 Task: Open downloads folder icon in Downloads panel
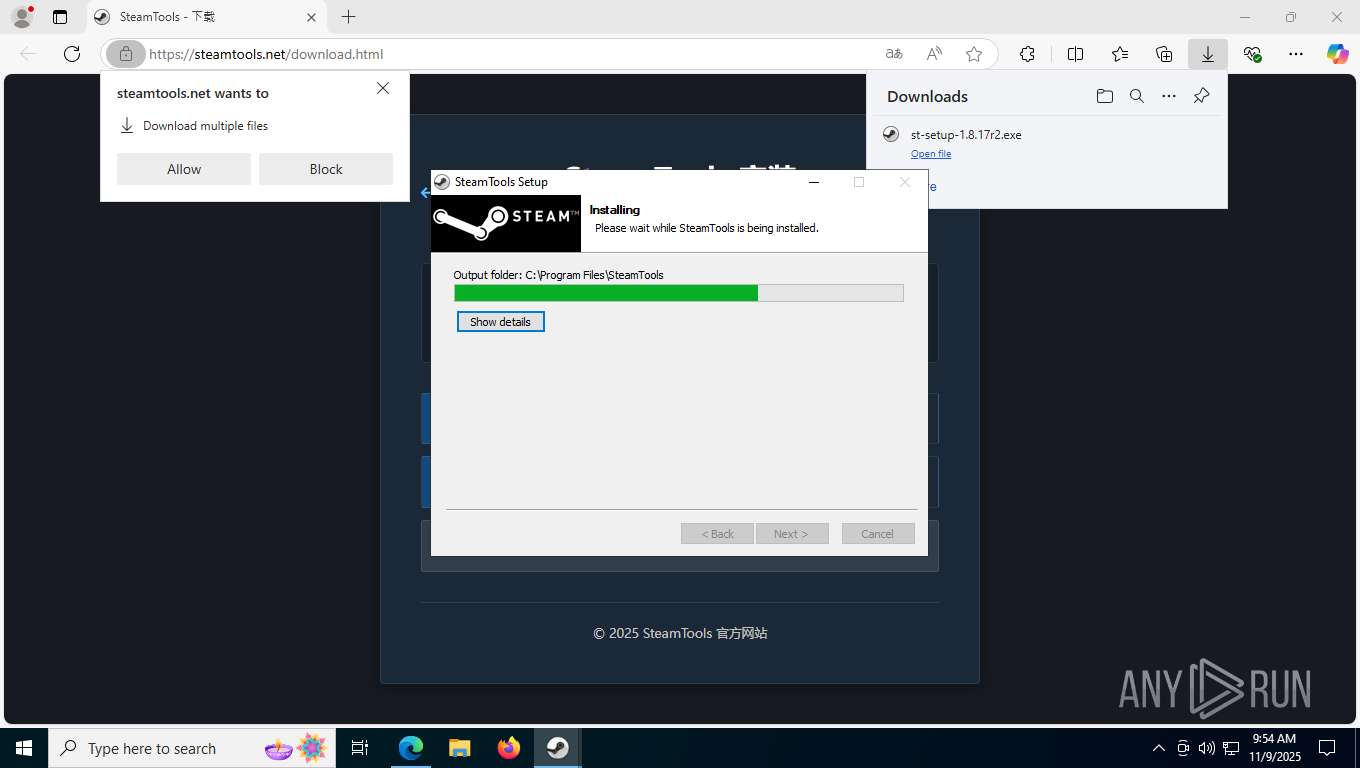click(1104, 96)
